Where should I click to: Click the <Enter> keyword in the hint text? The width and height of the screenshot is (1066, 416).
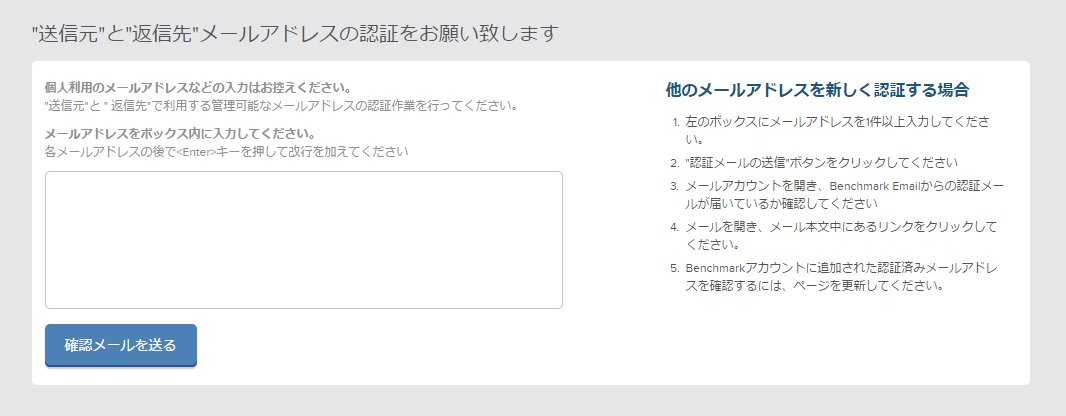tap(196, 152)
